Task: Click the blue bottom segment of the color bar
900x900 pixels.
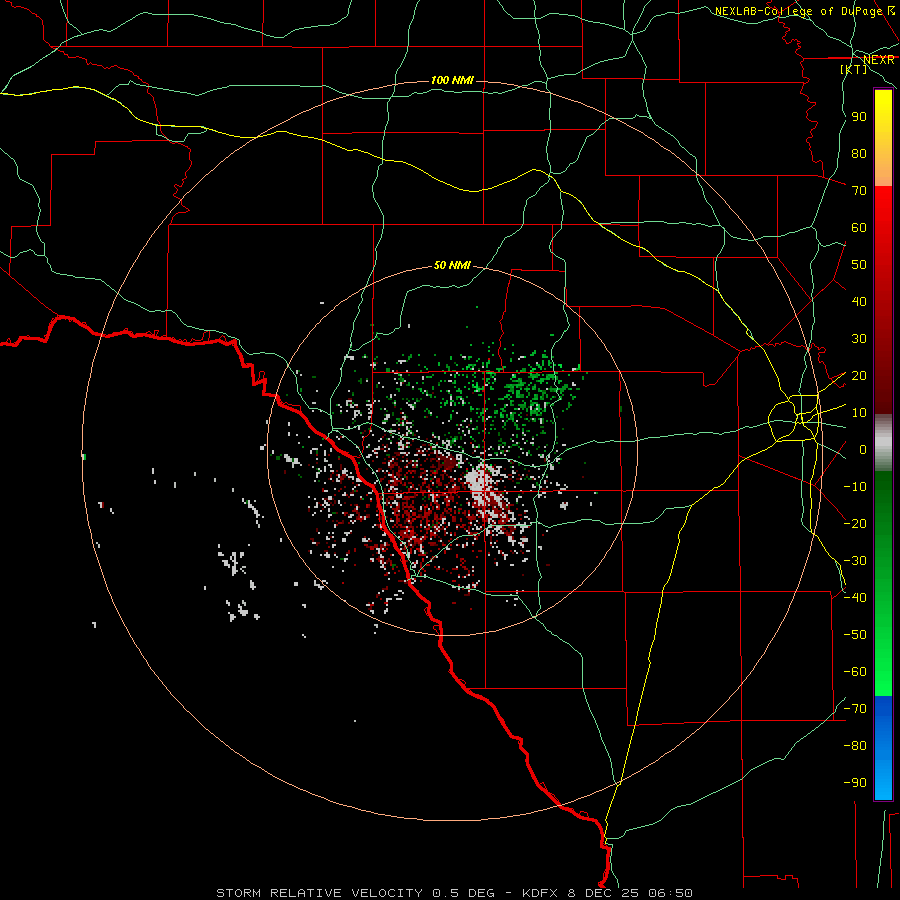Action: [x=883, y=748]
